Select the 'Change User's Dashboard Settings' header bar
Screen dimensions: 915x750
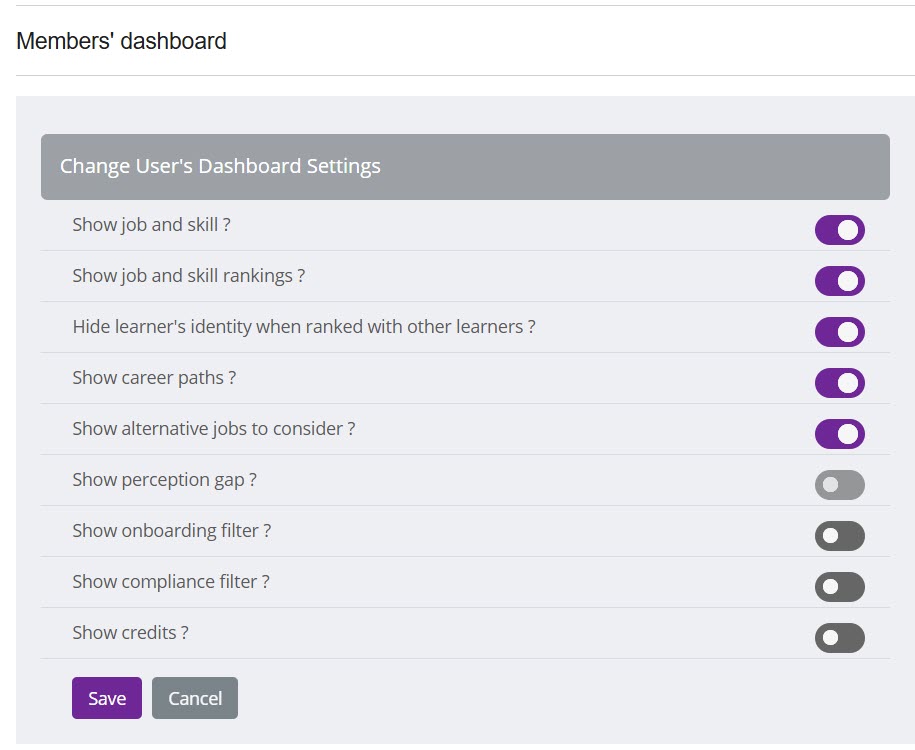[x=220, y=166]
